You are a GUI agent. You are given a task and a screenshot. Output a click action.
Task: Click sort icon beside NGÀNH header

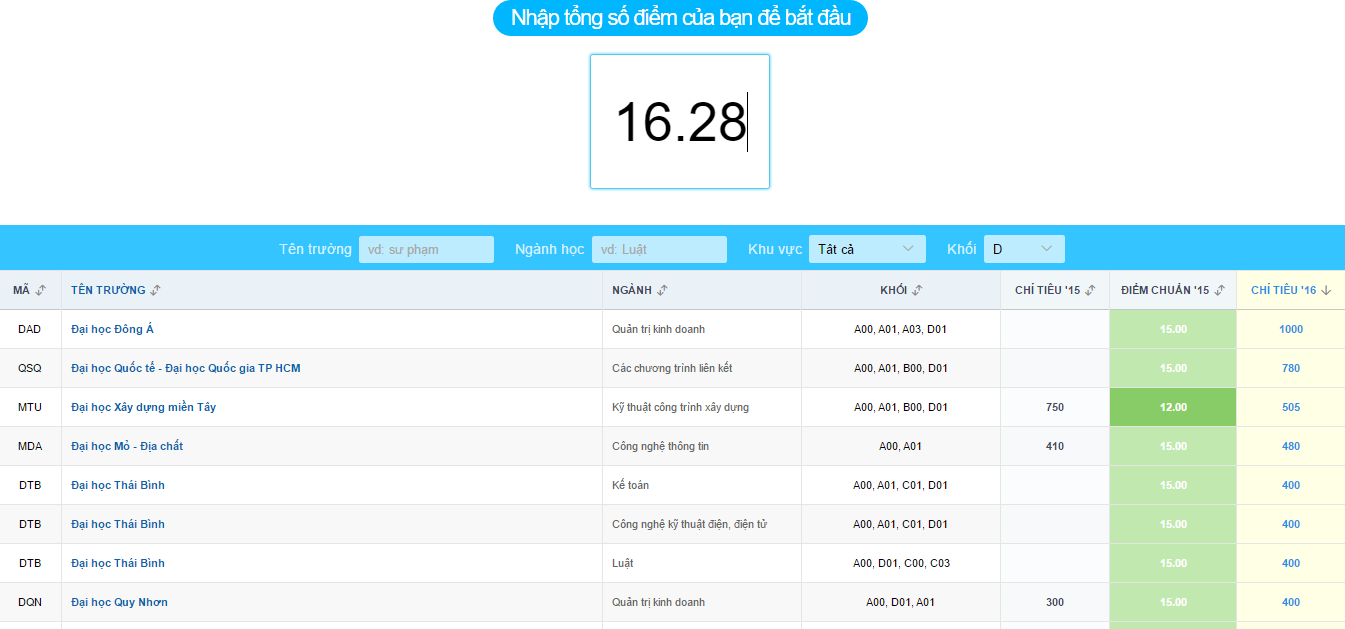pos(662,290)
